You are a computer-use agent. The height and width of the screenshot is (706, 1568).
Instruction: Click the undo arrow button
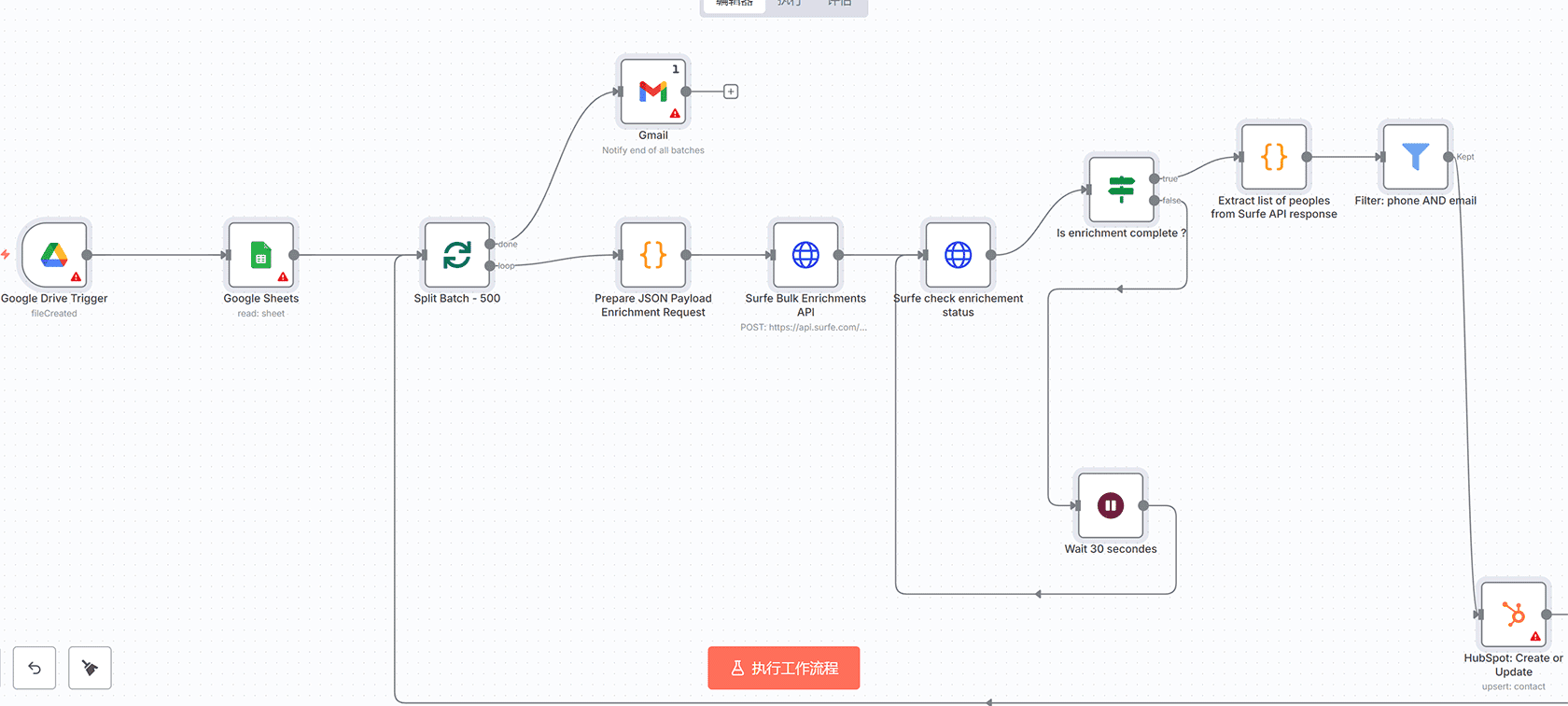point(35,668)
